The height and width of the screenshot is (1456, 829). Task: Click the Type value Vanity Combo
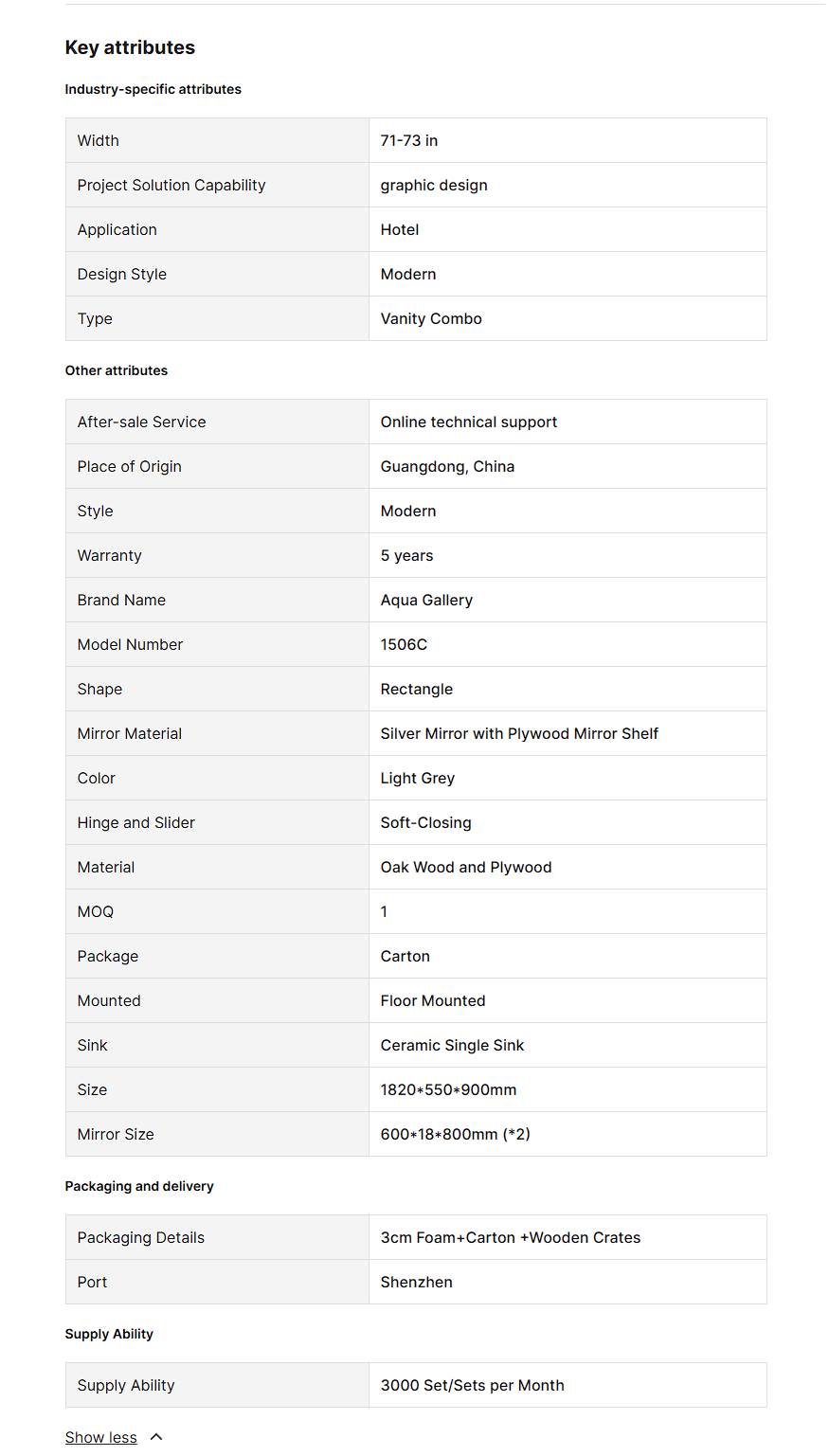point(431,318)
